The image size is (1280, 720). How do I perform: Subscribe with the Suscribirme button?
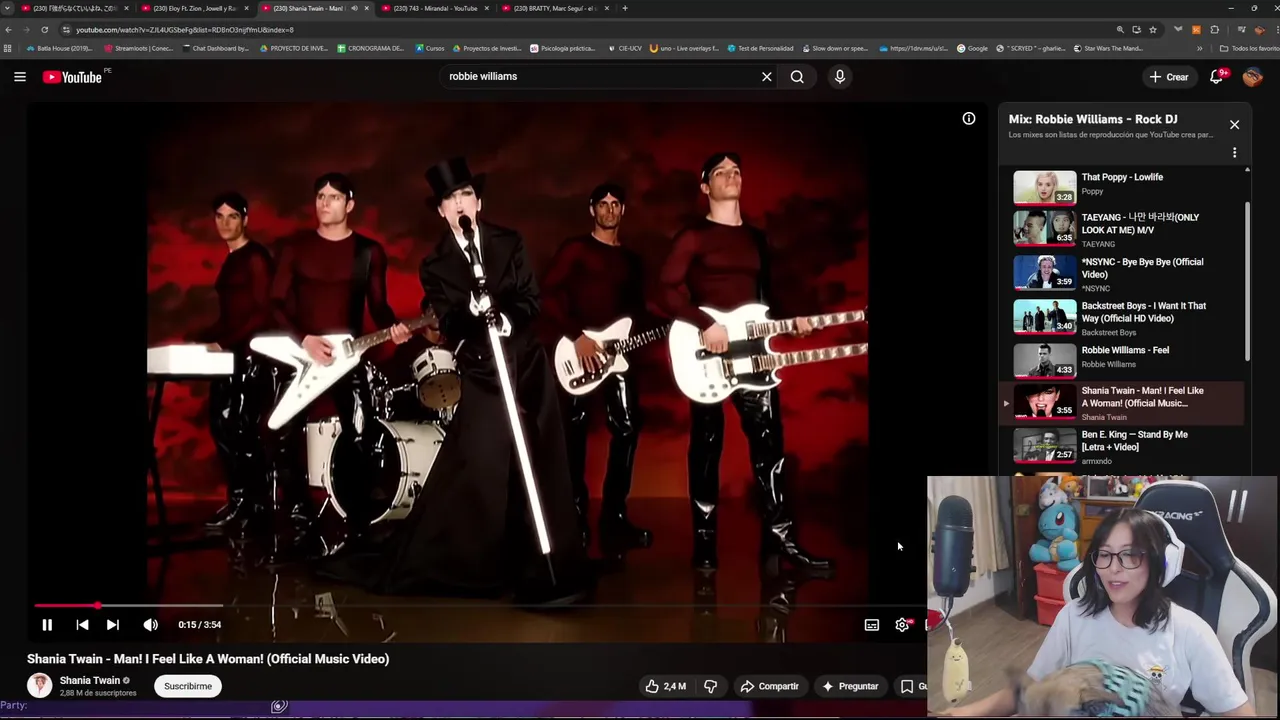pyautogui.click(x=188, y=686)
